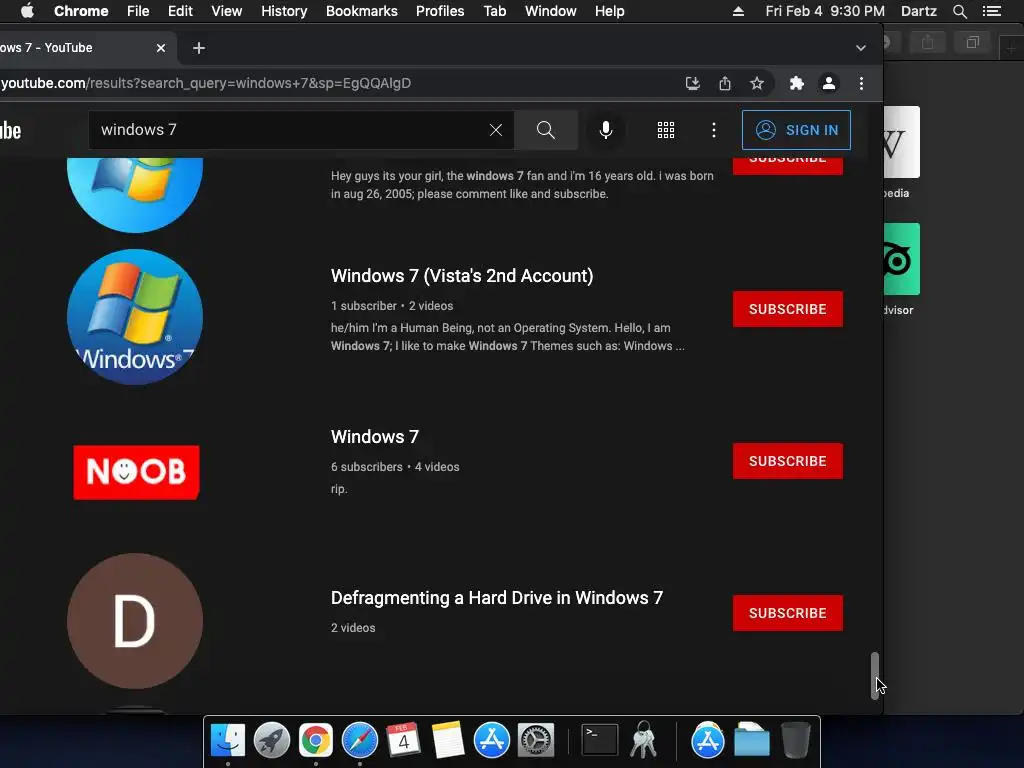Open Safari from the Dock
The width and height of the screenshot is (1024, 768).
click(x=360, y=740)
